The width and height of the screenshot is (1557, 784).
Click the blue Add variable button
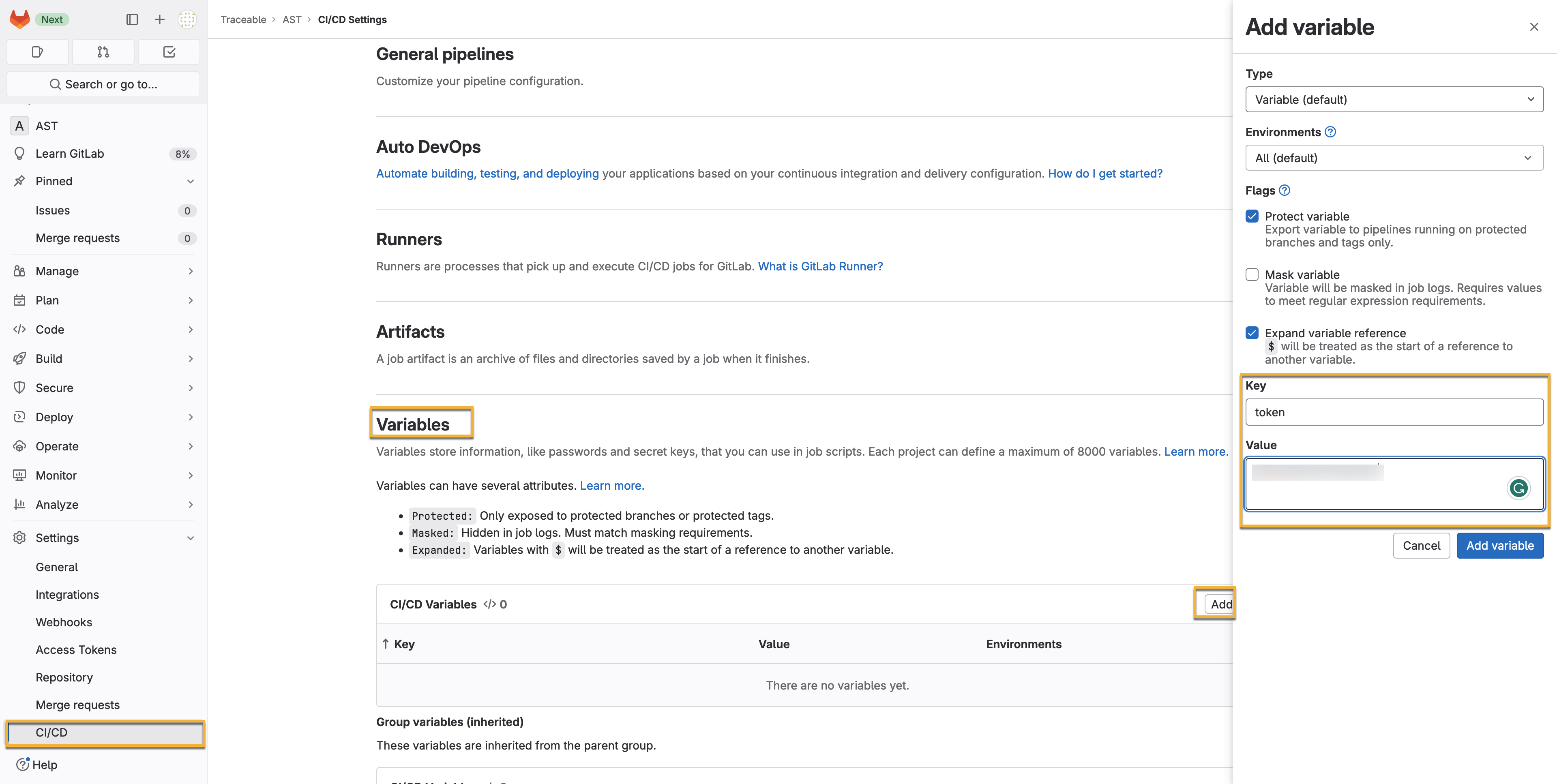(1499, 545)
